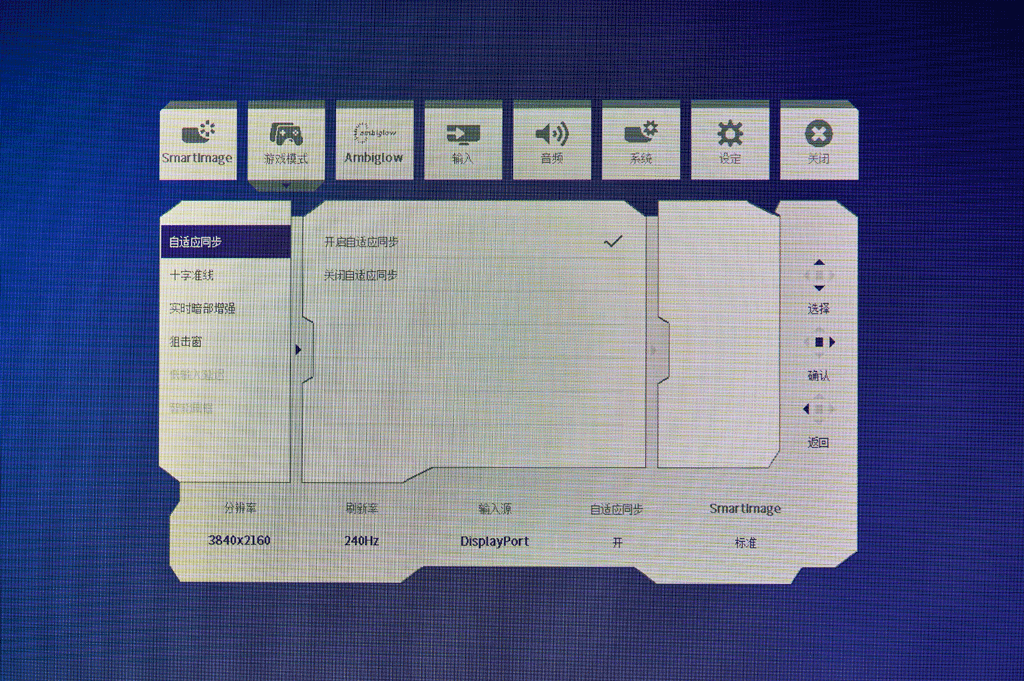Click the small triangle under 游戏模式 tab

point(286,186)
